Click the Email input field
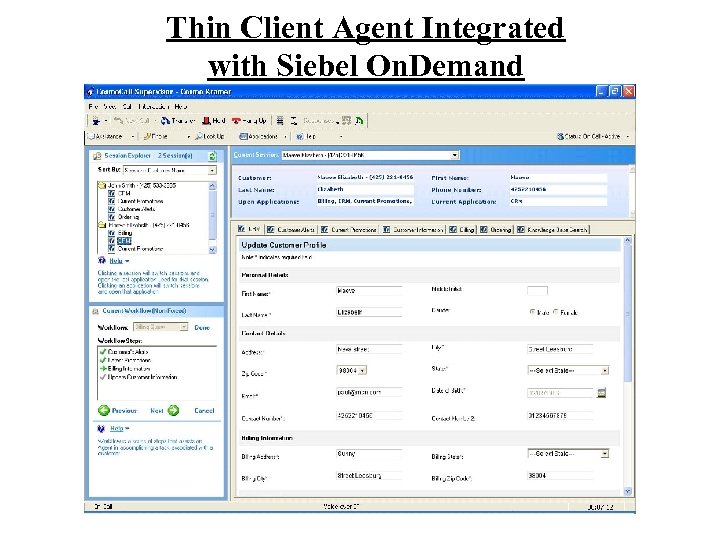The height and width of the screenshot is (540, 720). tap(369, 393)
